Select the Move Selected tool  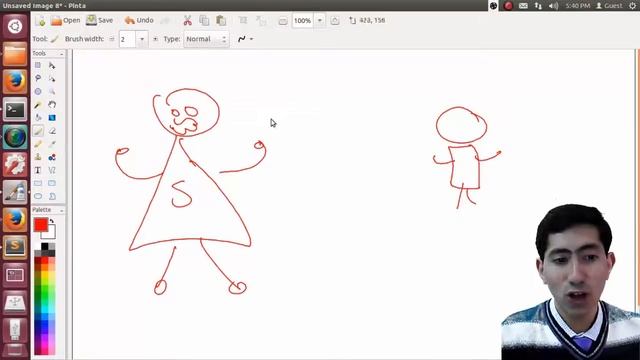[x=52, y=65]
